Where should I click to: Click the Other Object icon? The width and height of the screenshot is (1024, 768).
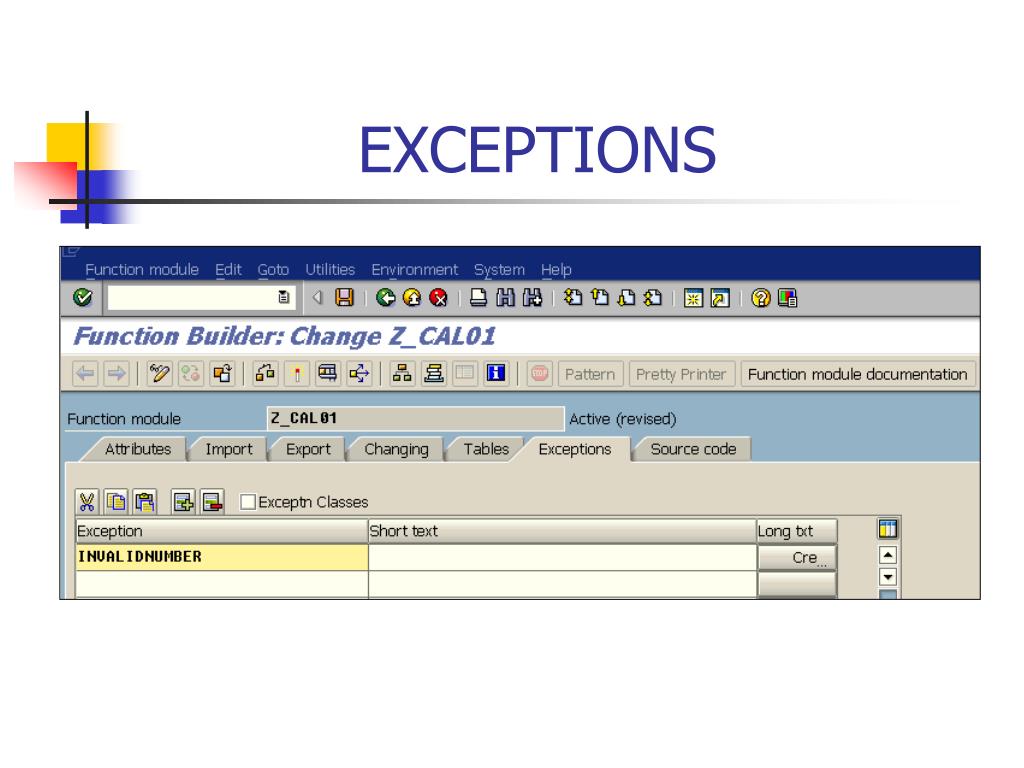point(222,374)
